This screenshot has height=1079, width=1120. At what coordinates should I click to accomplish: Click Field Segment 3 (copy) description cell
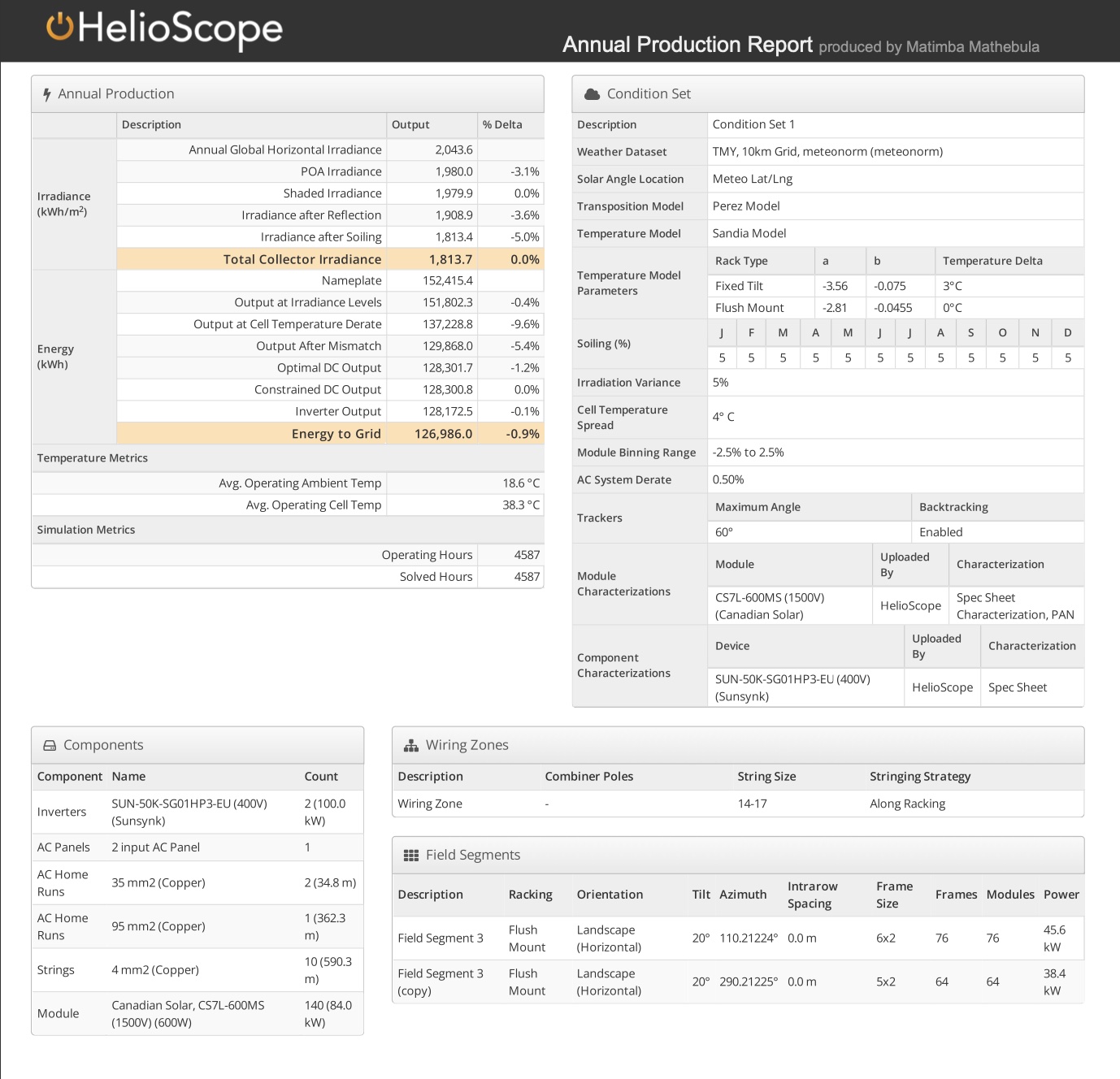[x=441, y=982]
